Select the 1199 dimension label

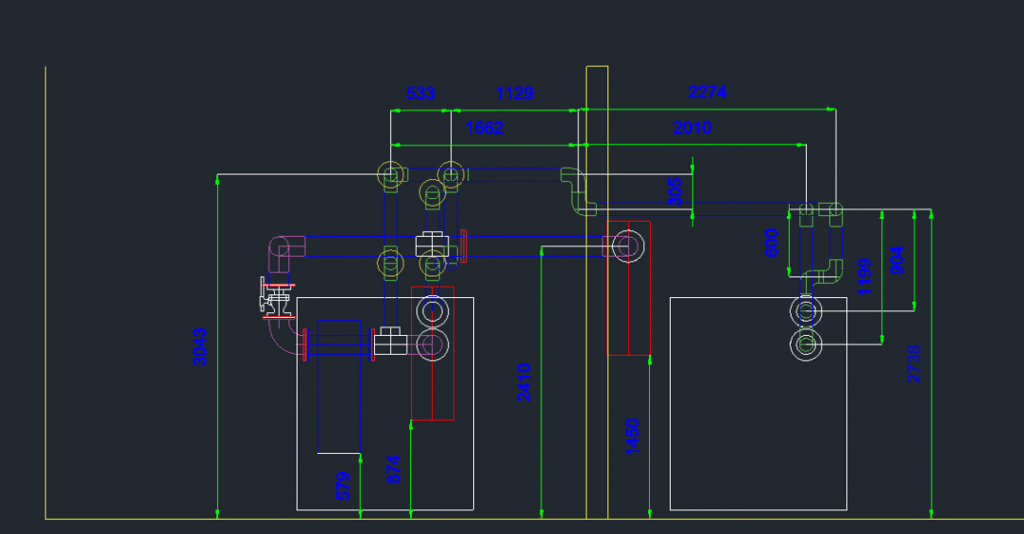864,277
